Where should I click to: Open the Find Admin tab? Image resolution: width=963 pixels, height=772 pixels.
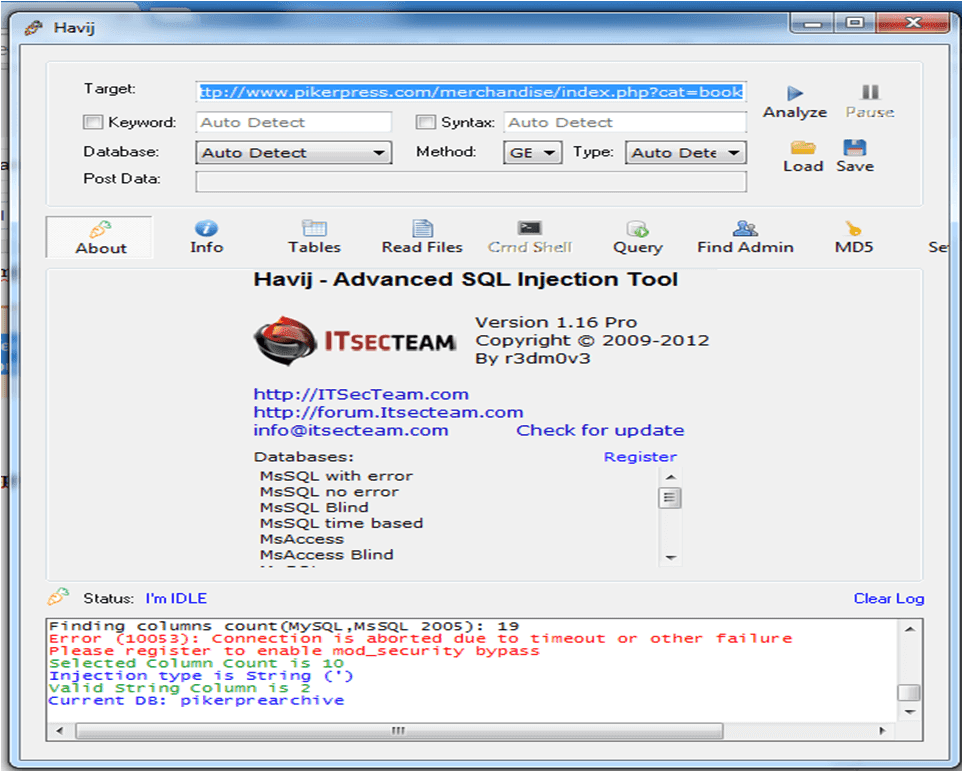coord(745,237)
